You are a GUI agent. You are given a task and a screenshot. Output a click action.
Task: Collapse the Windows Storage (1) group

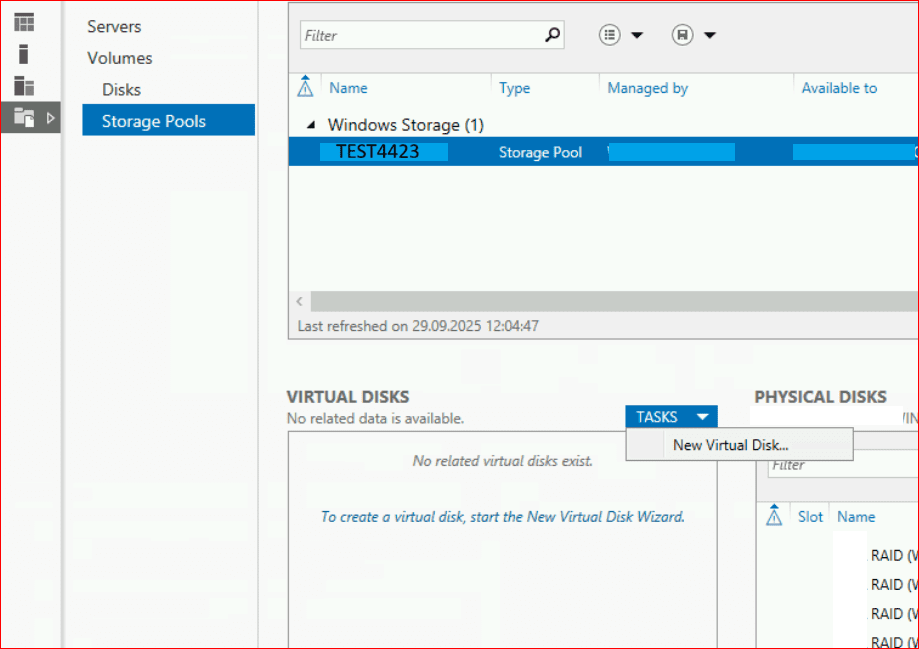(x=311, y=126)
